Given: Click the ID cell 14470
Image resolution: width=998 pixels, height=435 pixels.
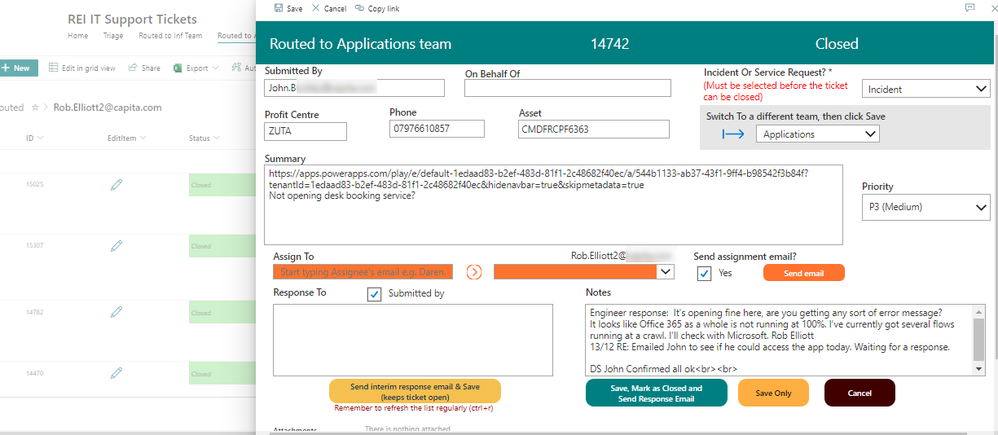Looking at the screenshot, I should pos(34,374).
